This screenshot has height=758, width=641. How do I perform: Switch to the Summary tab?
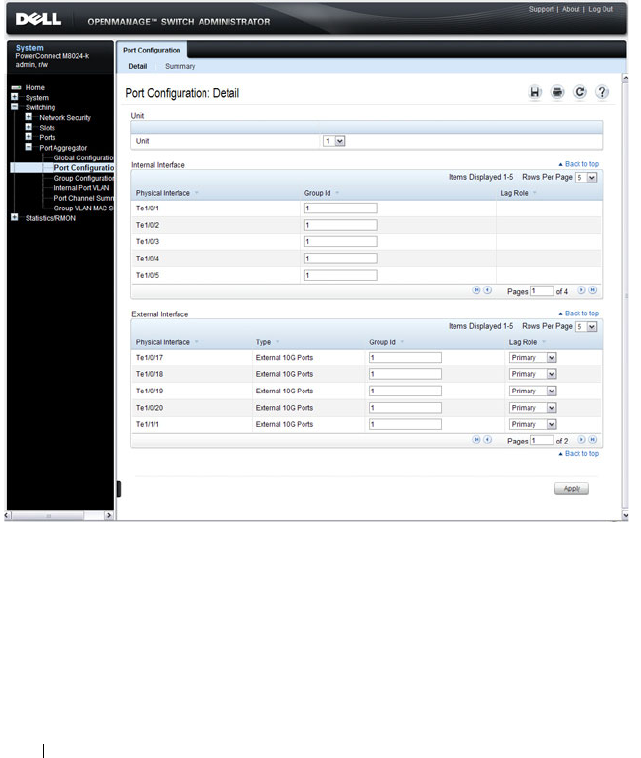click(x=180, y=66)
